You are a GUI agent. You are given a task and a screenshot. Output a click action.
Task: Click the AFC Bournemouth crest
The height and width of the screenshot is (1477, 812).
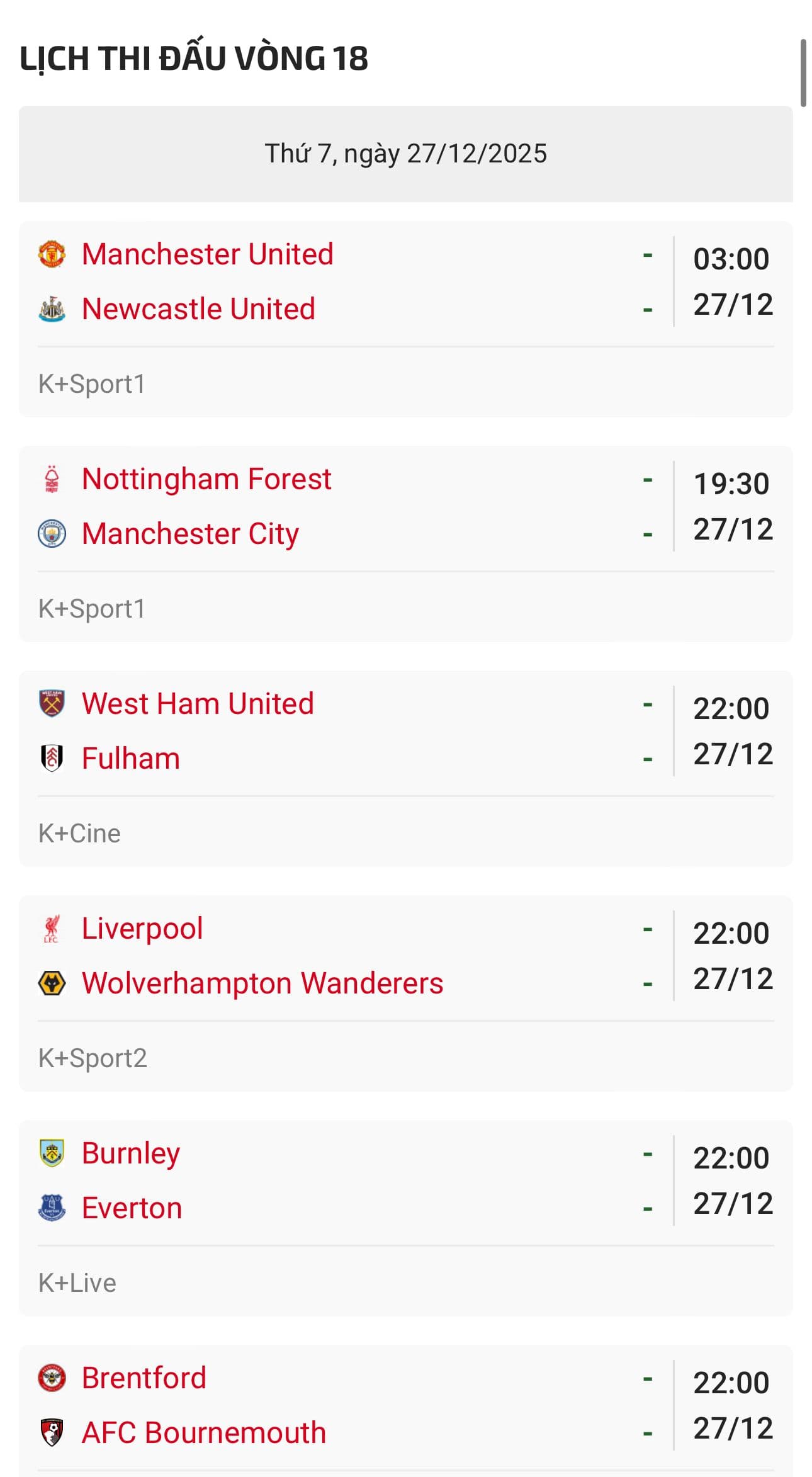point(52,1433)
